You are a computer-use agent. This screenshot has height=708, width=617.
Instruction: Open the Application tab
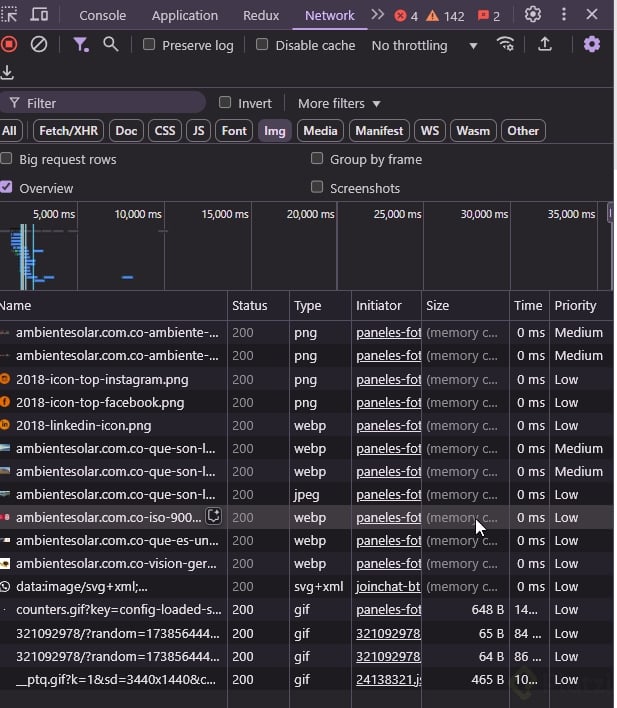point(184,15)
